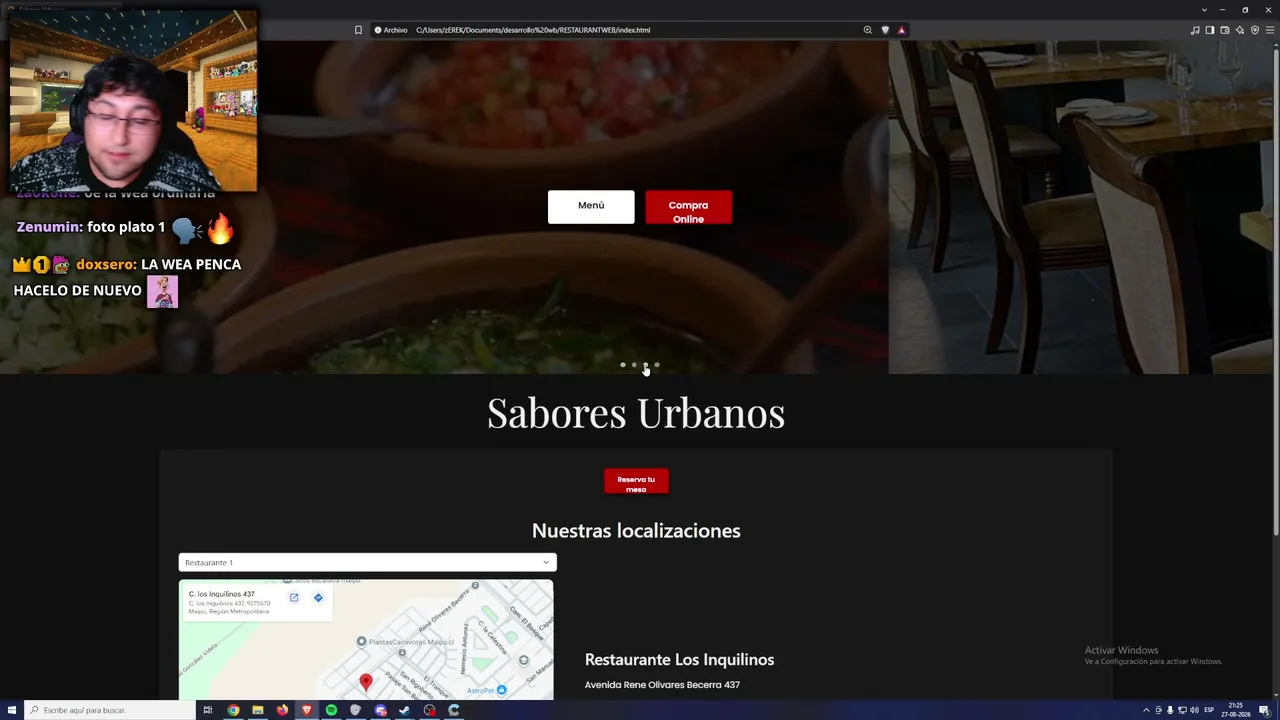Switch the ESP keyboard language indicator

click(x=1209, y=710)
